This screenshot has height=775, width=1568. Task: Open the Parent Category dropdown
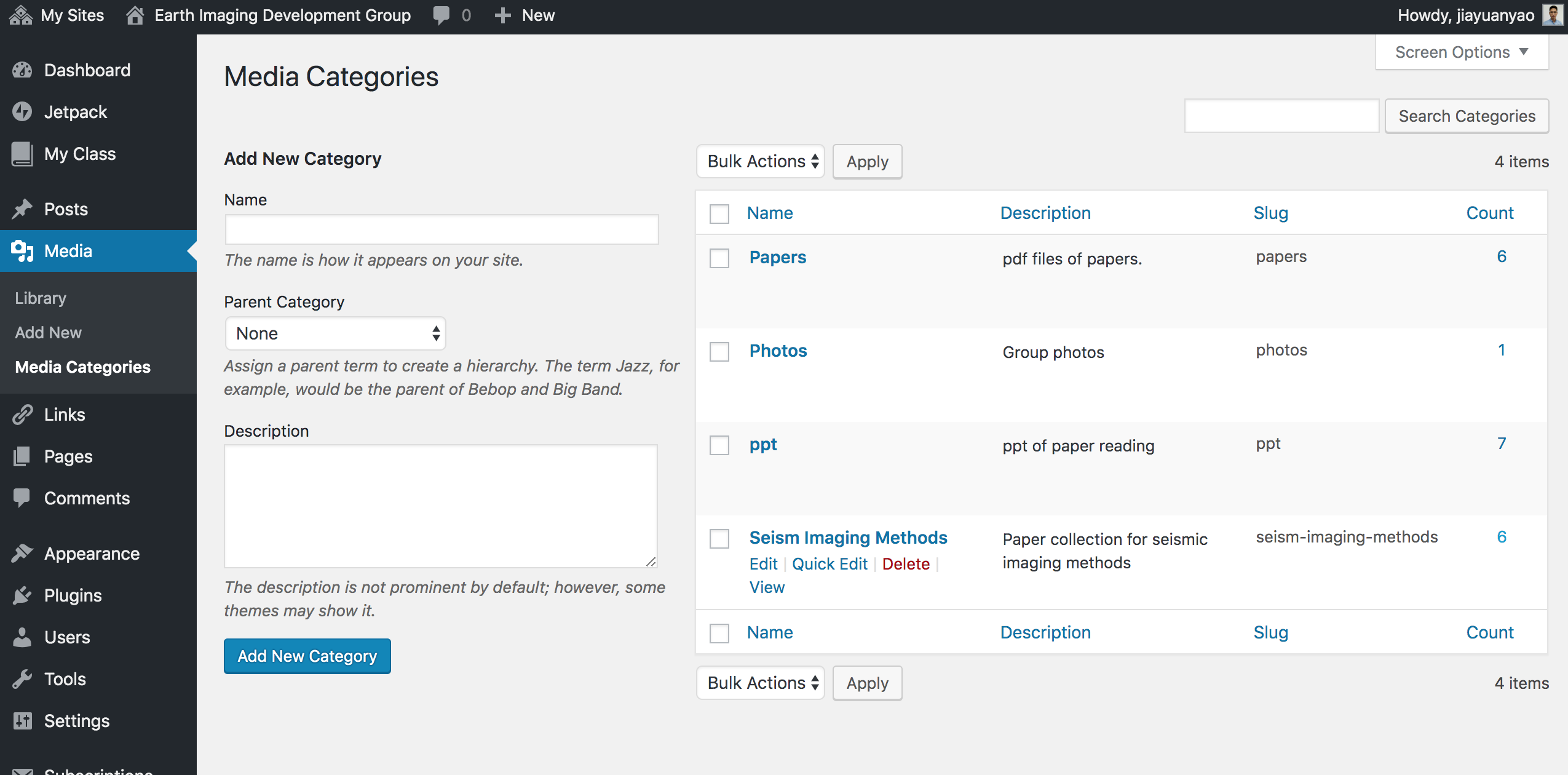pos(335,333)
